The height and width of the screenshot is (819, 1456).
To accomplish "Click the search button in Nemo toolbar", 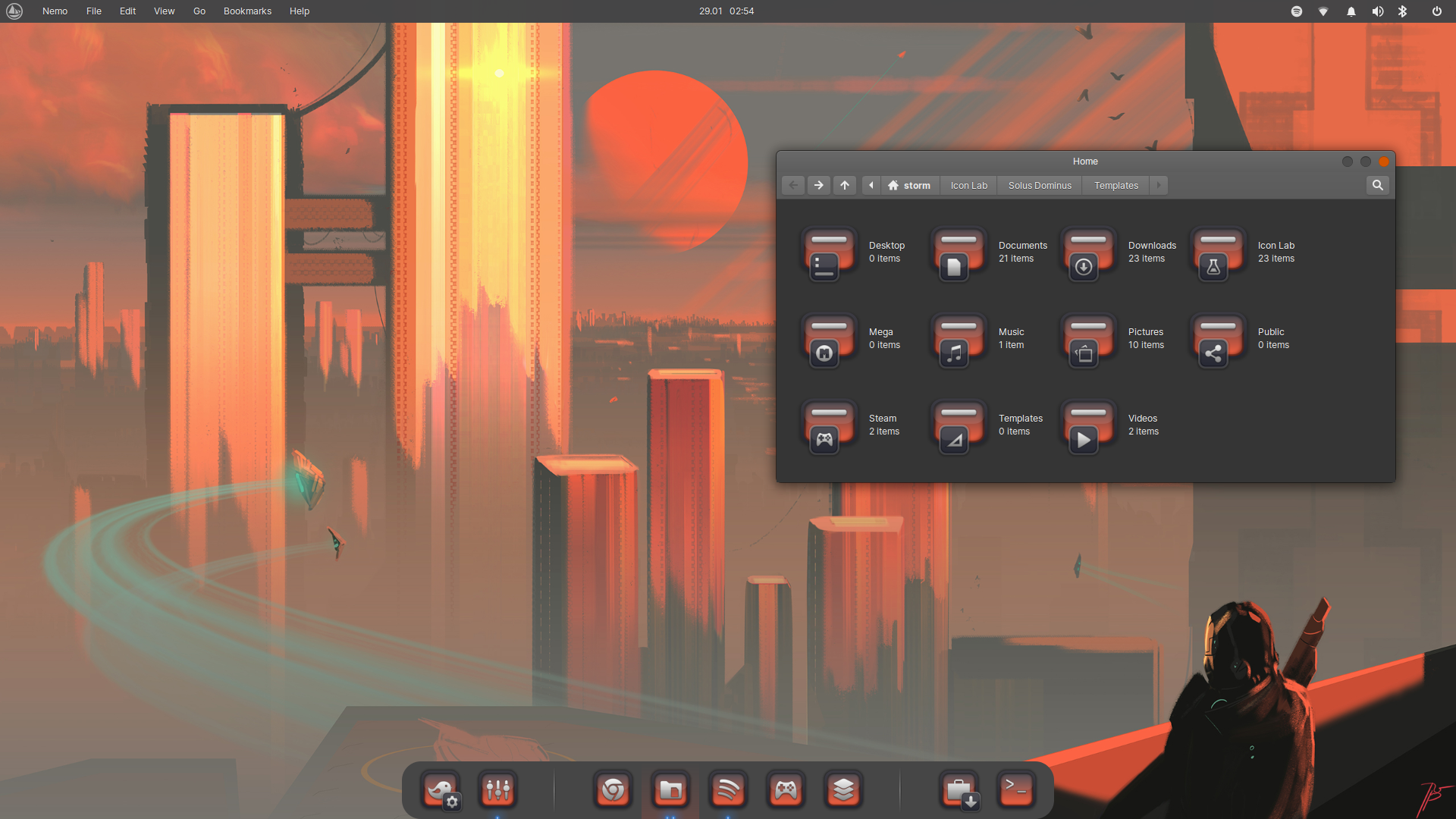I will click(1378, 184).
